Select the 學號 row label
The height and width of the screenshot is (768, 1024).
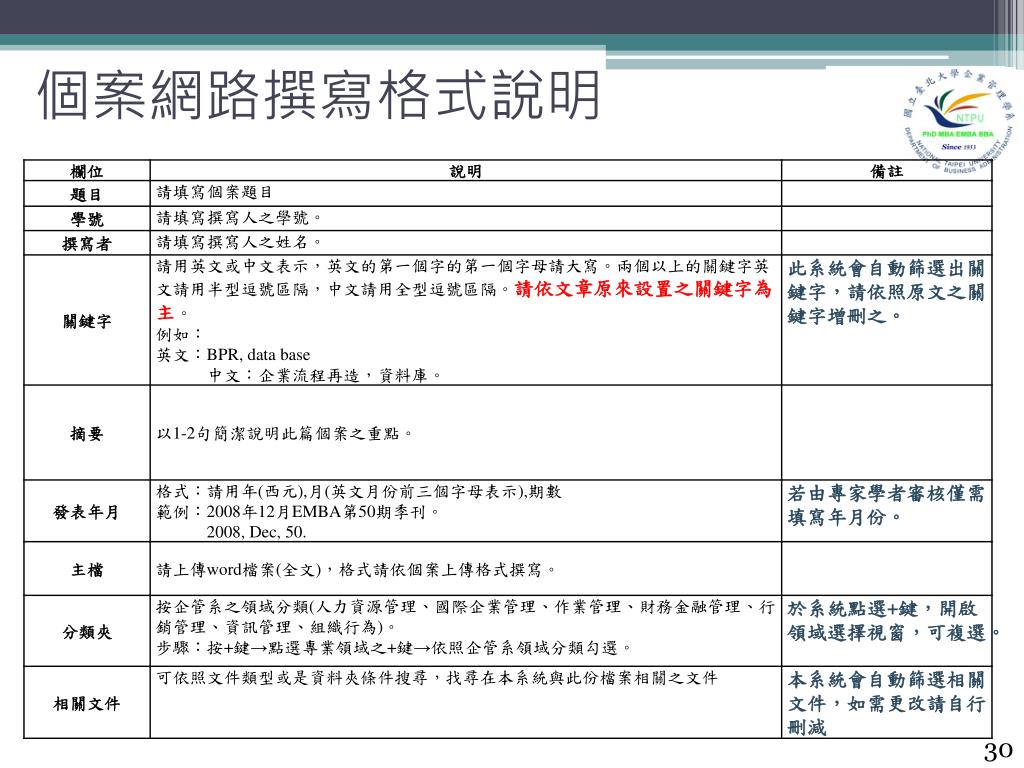click(86, 219)
